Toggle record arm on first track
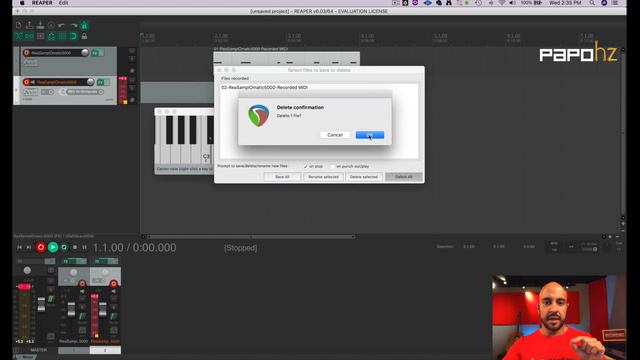Image resolution: width=640 pixels, height=360 pixels. [x=27, y=53]
